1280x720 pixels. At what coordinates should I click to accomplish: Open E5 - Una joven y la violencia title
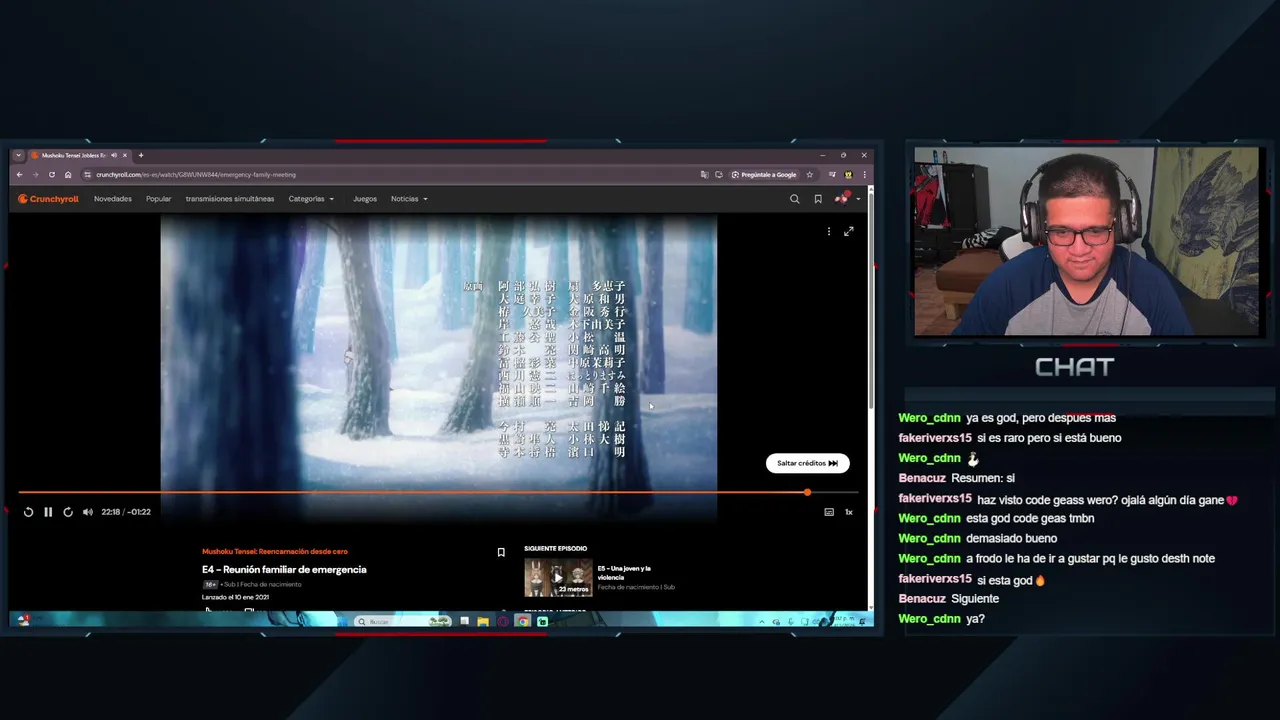624,573
